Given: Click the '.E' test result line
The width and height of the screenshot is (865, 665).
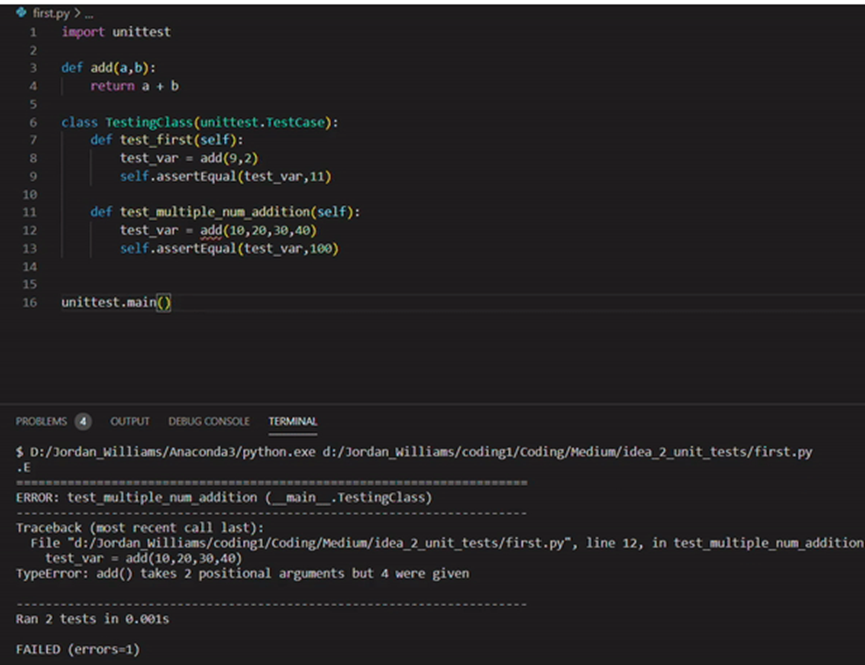Looking at the screenshot, I should [x=23, y=468].
